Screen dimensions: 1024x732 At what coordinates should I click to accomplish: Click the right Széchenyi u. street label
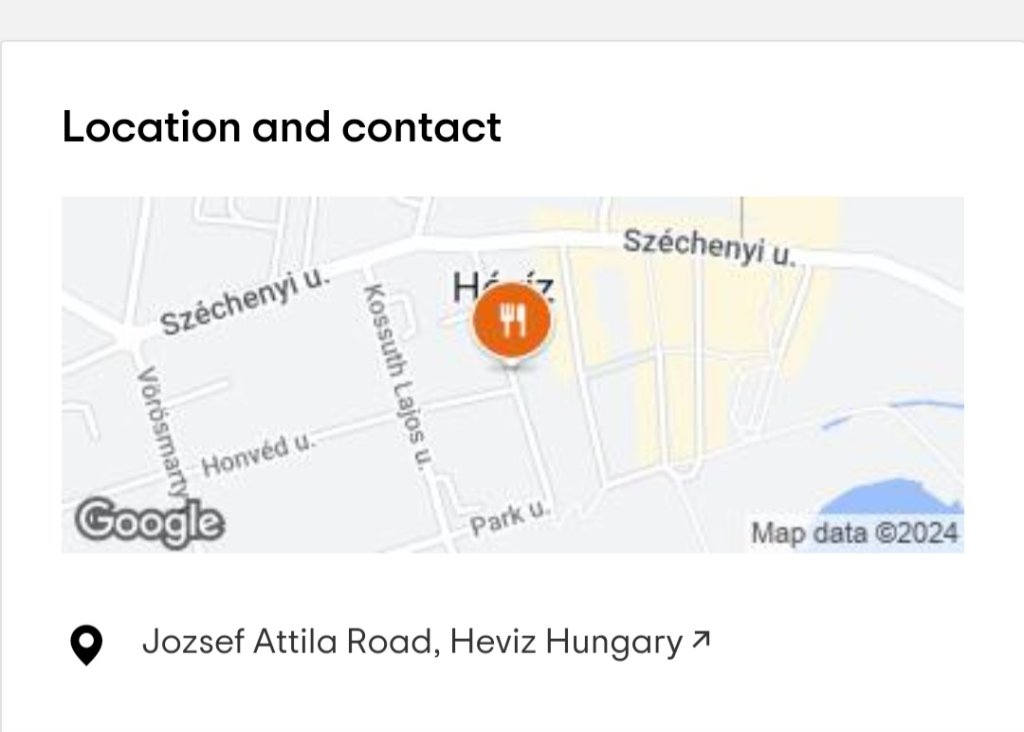tap(709, 247)
